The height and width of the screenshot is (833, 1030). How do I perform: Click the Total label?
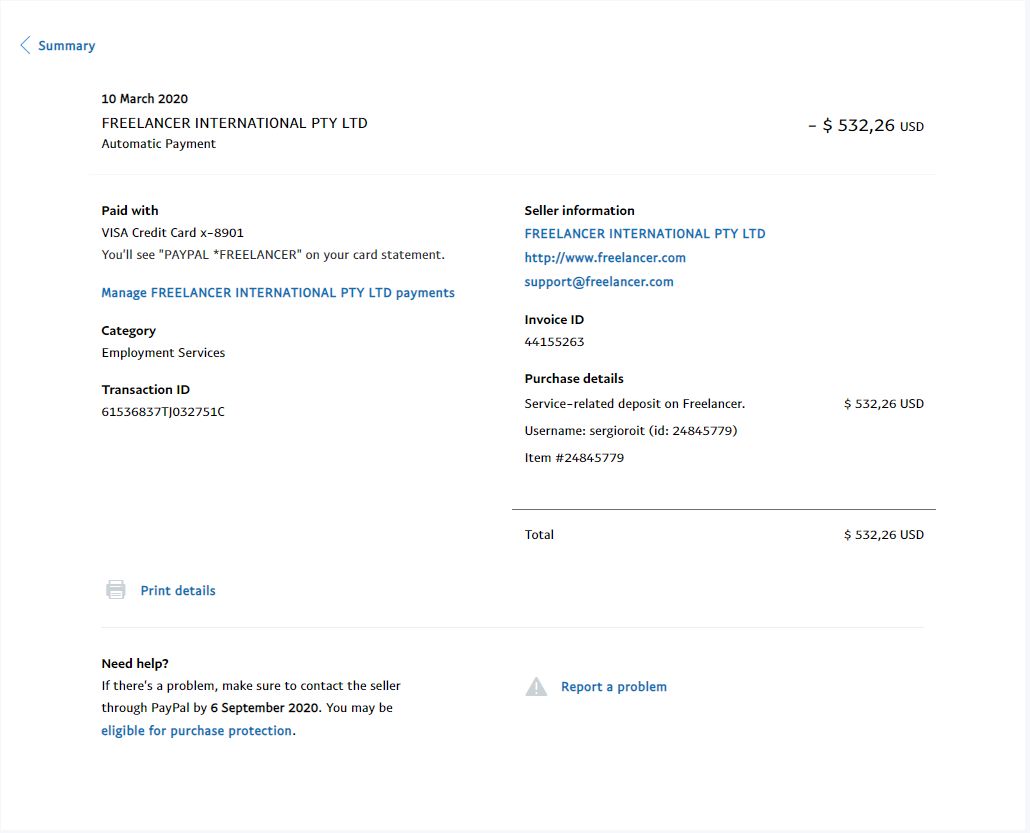tap(539, 535)
